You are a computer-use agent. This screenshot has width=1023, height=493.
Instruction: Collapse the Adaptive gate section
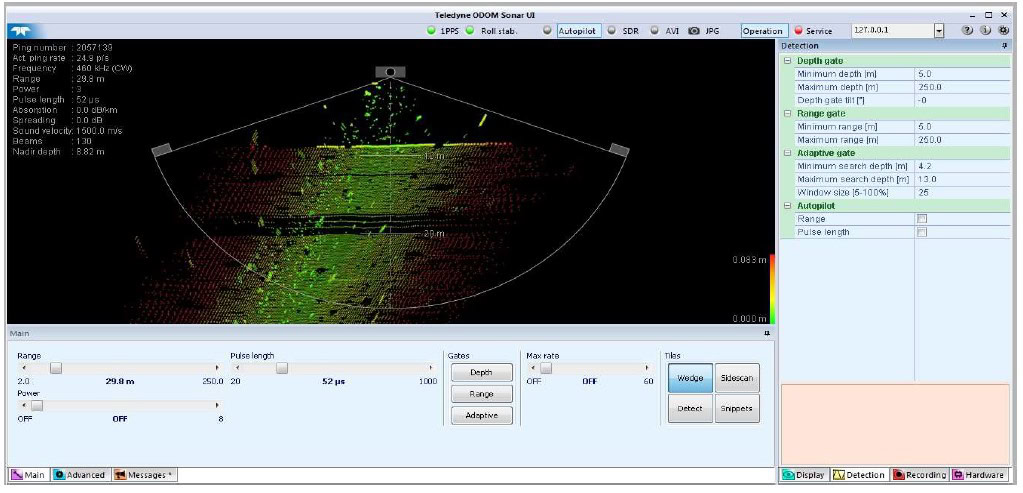(x=787, y=153)
